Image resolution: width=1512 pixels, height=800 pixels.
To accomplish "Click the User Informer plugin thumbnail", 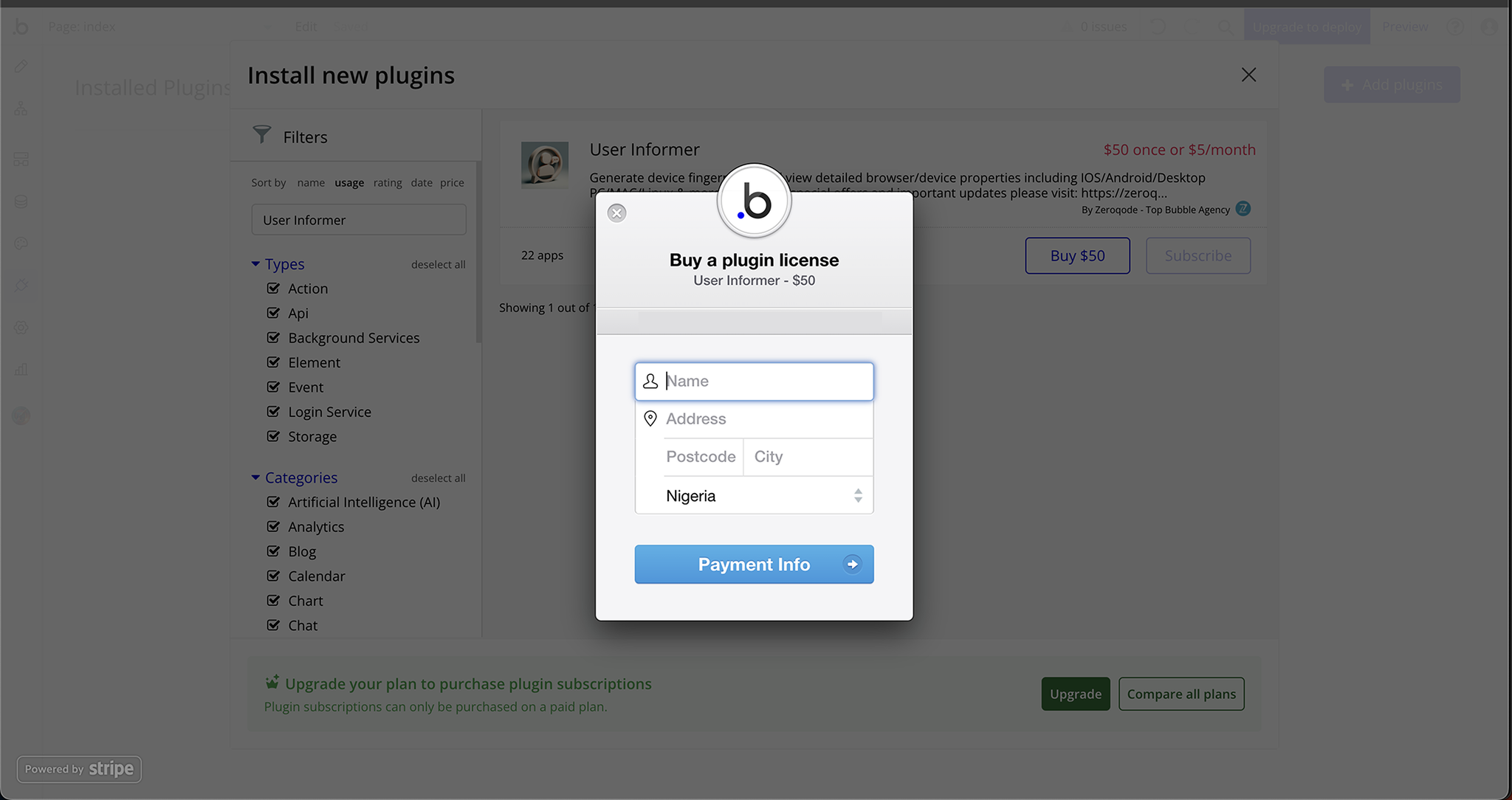I will point(544,165).
